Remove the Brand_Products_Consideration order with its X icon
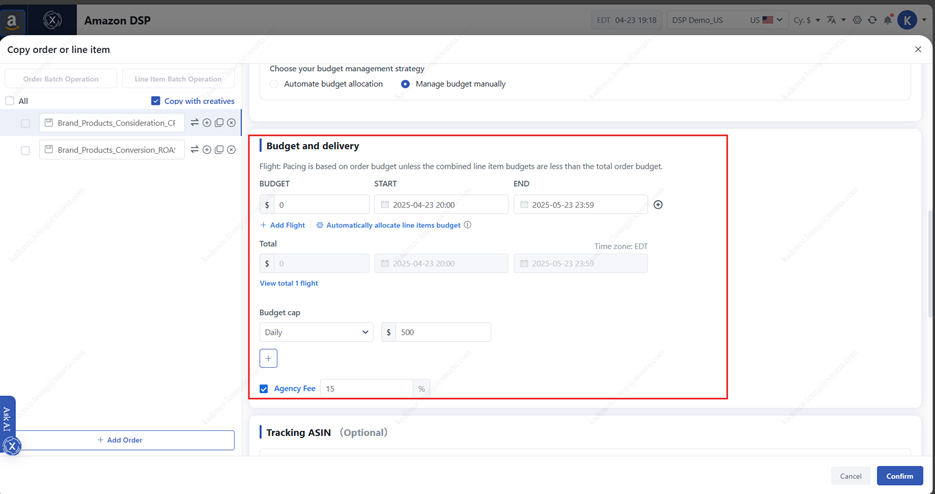This screenshot has width=935, height=494. click(231, 123)
